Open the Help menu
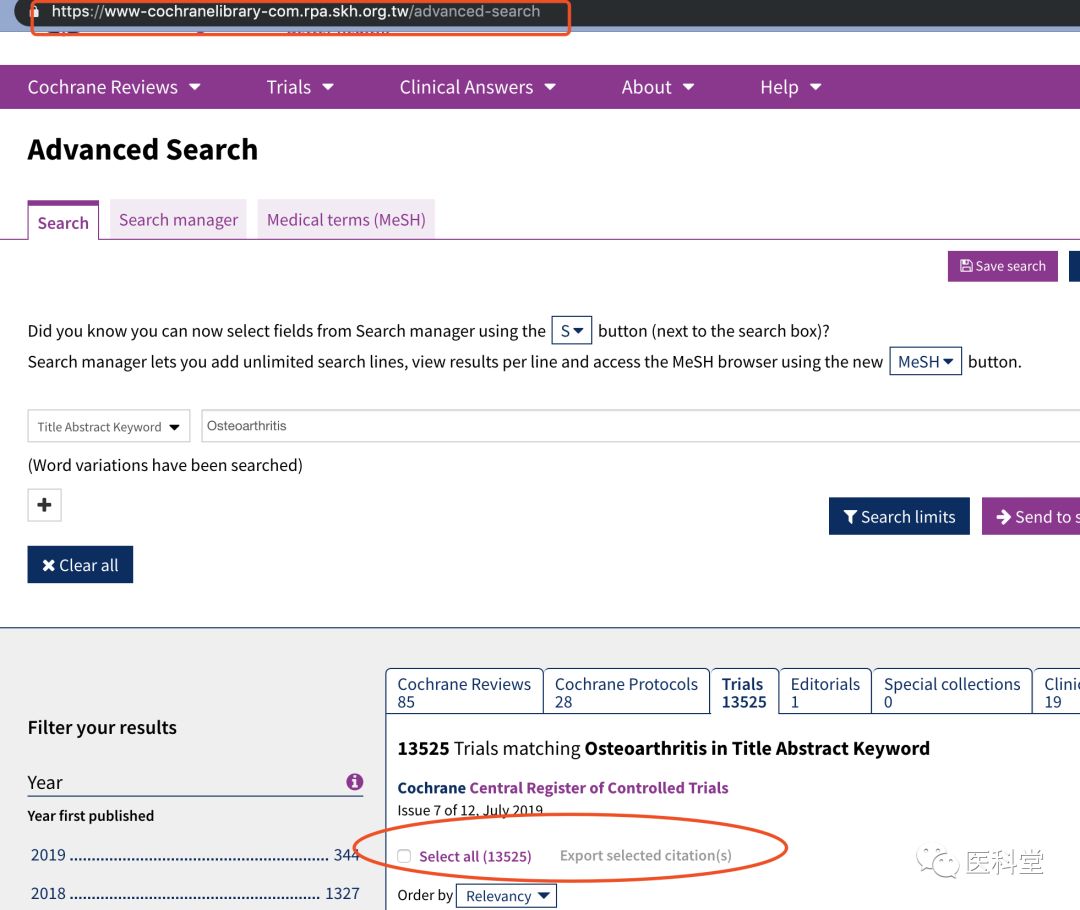The image size is (1080, 910). click(x=790, y=87)
